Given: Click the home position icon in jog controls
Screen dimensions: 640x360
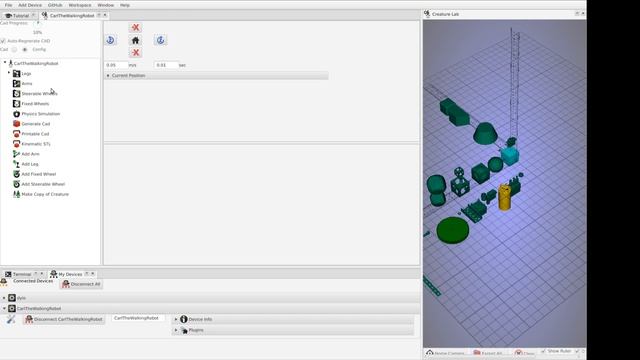Looking at the screenshot, I should [135, 40].
